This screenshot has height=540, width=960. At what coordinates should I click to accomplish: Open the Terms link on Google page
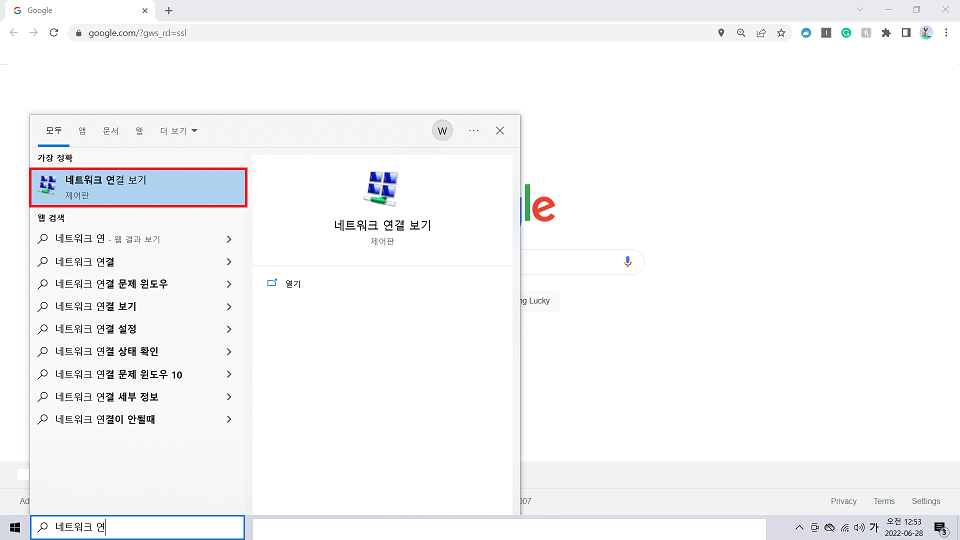coord(883,501)
